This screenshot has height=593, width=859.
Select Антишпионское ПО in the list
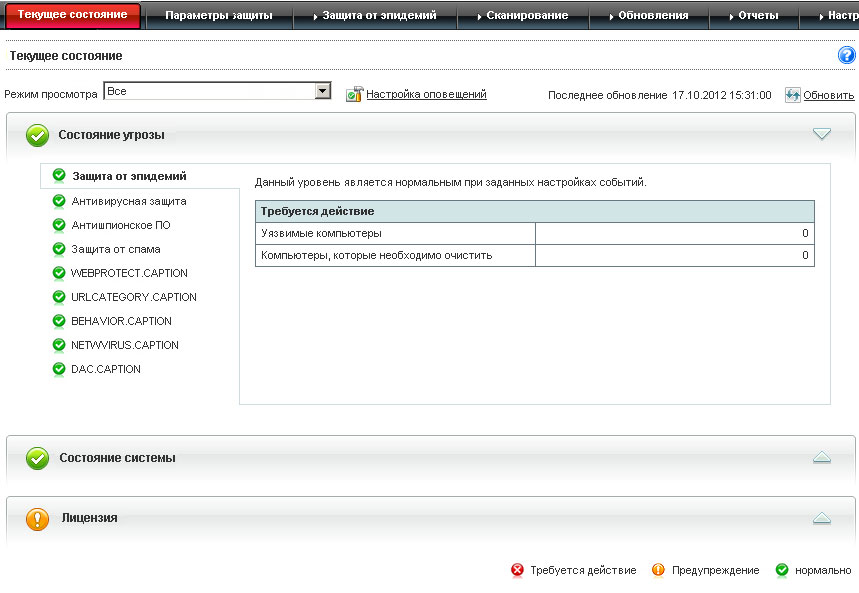coord(121,225)
